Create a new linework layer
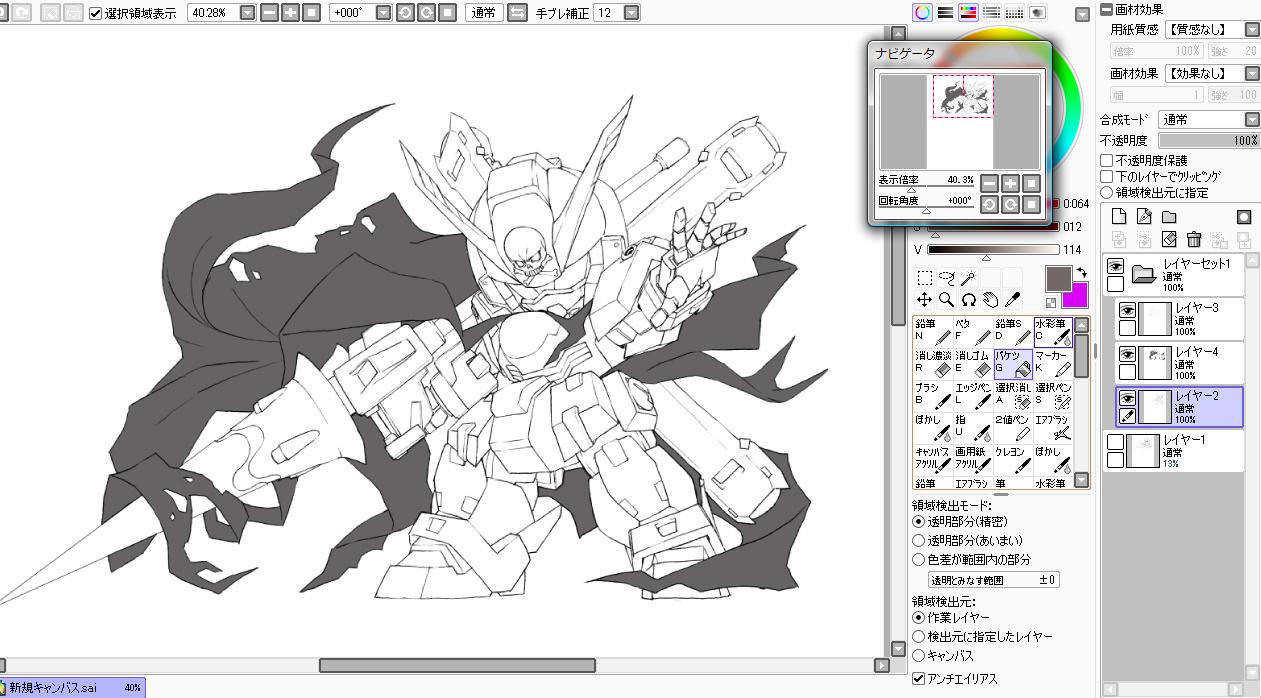Viewport: 1261px width, 698px height. (1144, 217)
